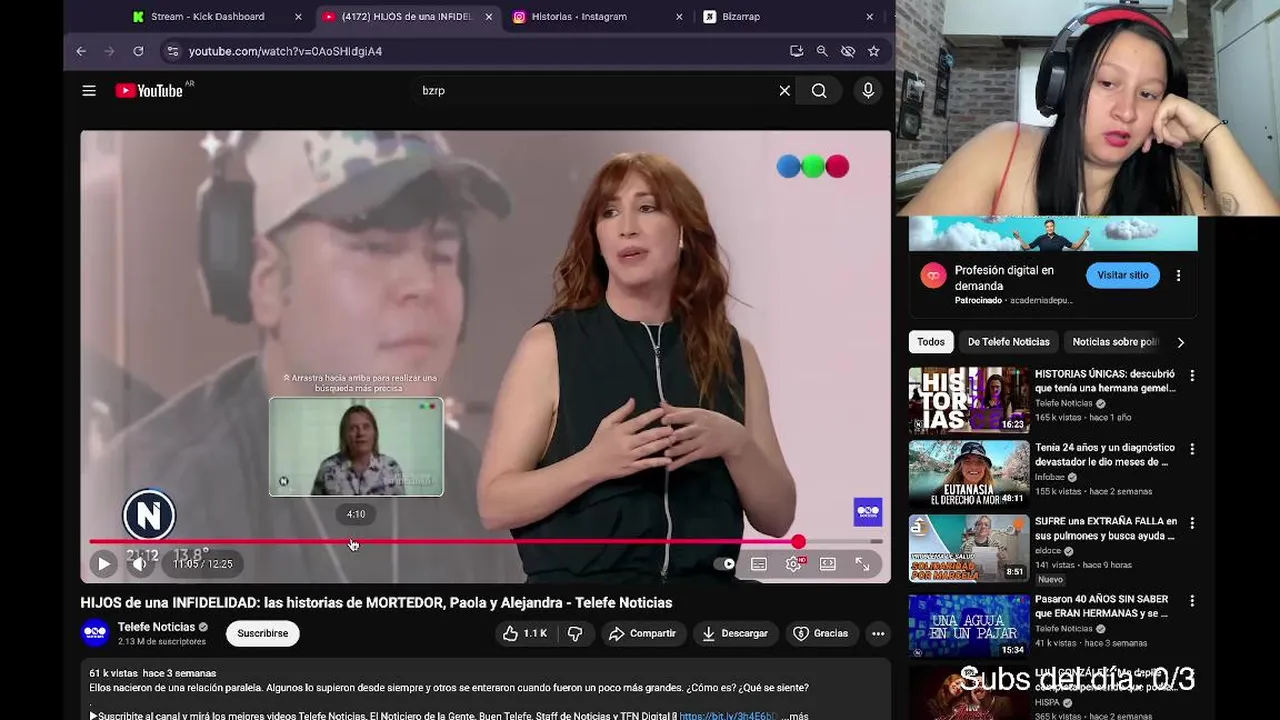Close the Kick Dashboard tab
Screen dimensions: 1280x720
click(298, 17)
